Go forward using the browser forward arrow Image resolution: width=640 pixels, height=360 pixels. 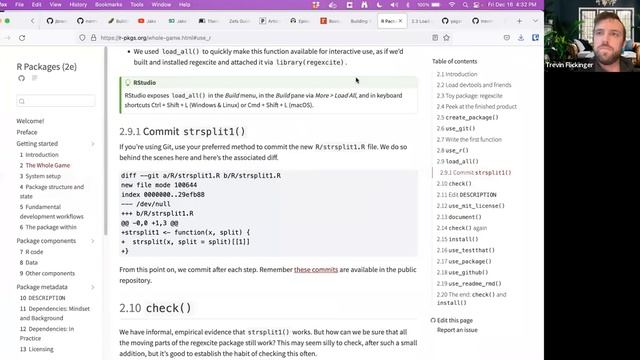pos(7,38)
